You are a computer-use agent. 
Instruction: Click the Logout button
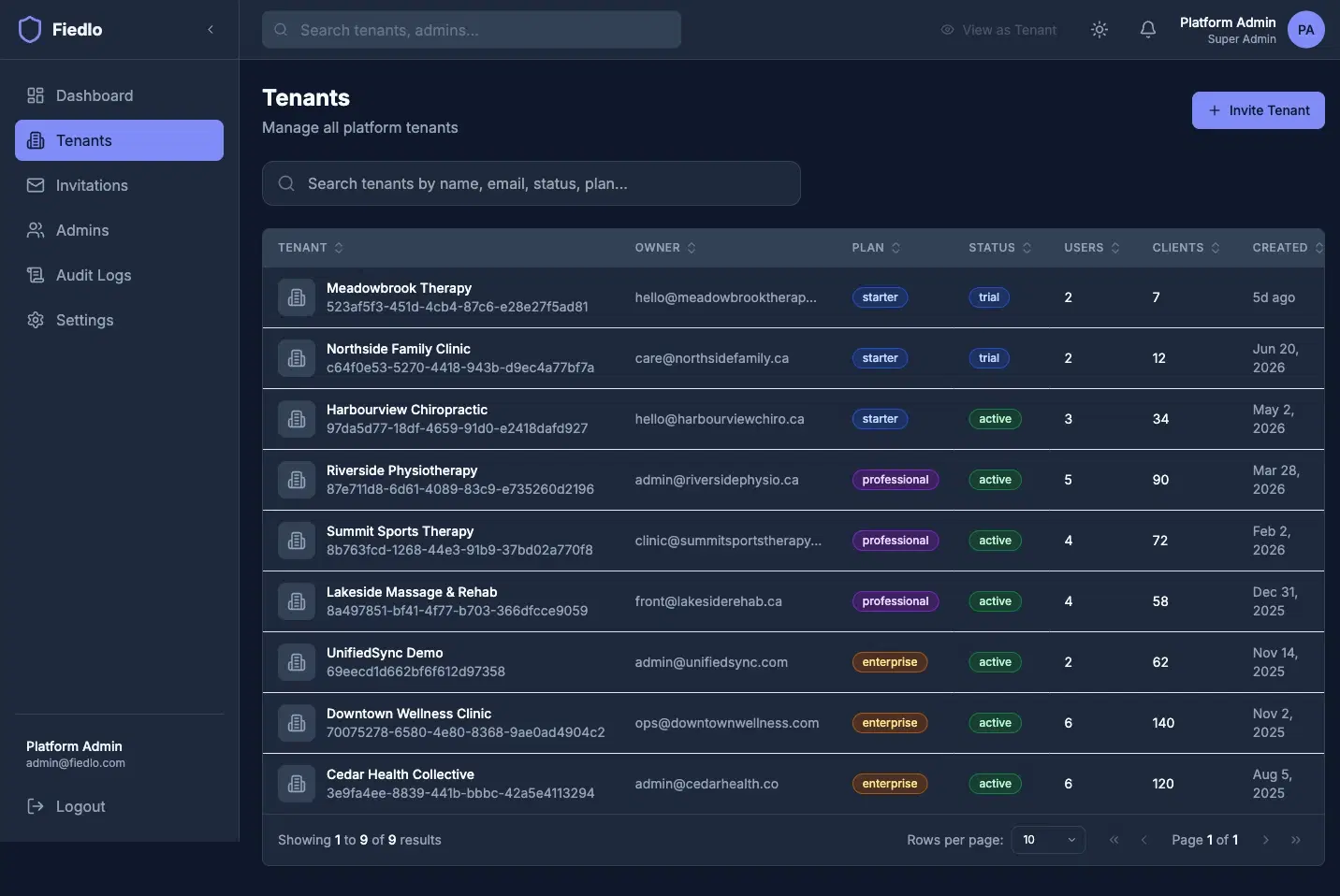[119, 806]
